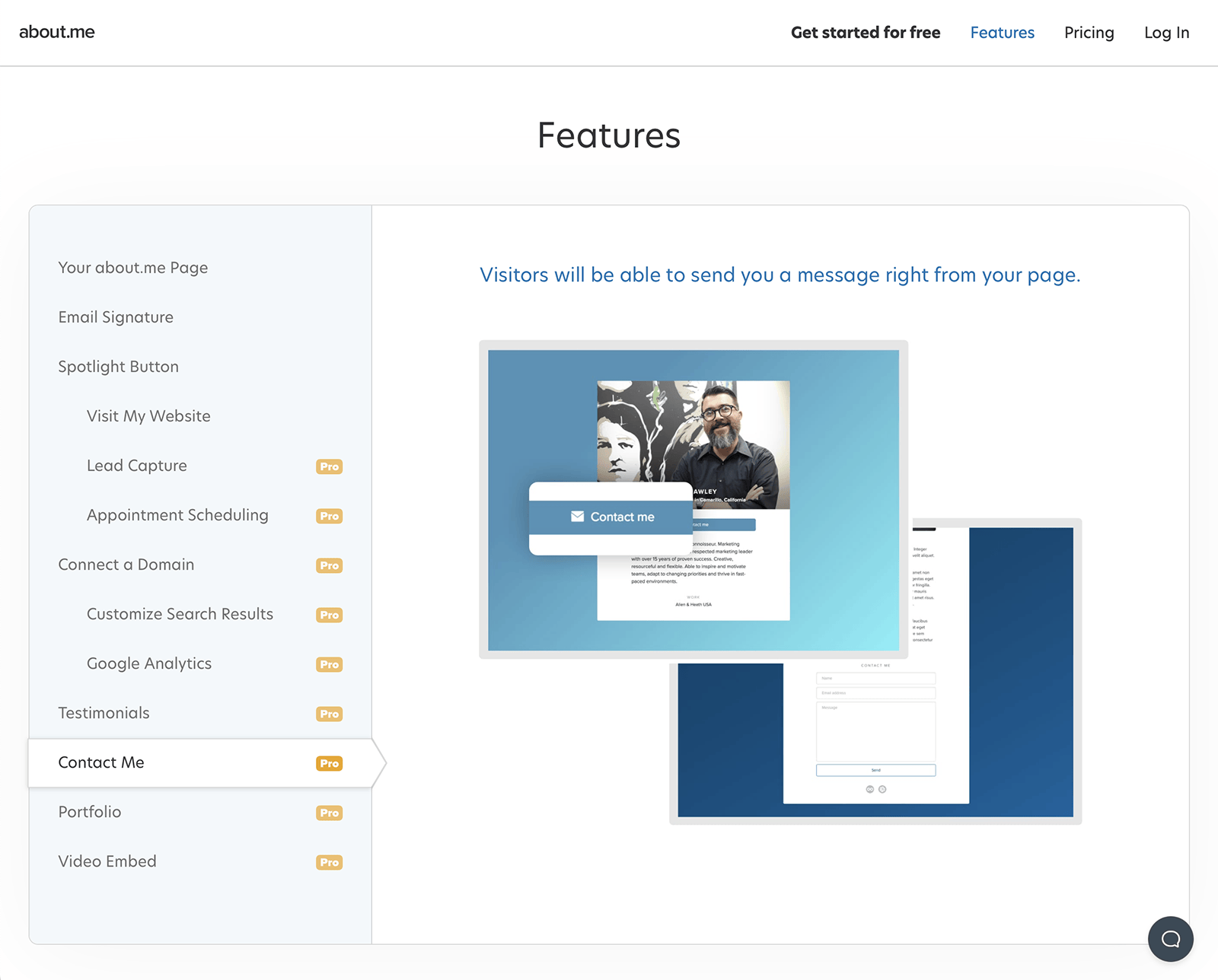Select the Email Signature feature

tap(116, 317)
